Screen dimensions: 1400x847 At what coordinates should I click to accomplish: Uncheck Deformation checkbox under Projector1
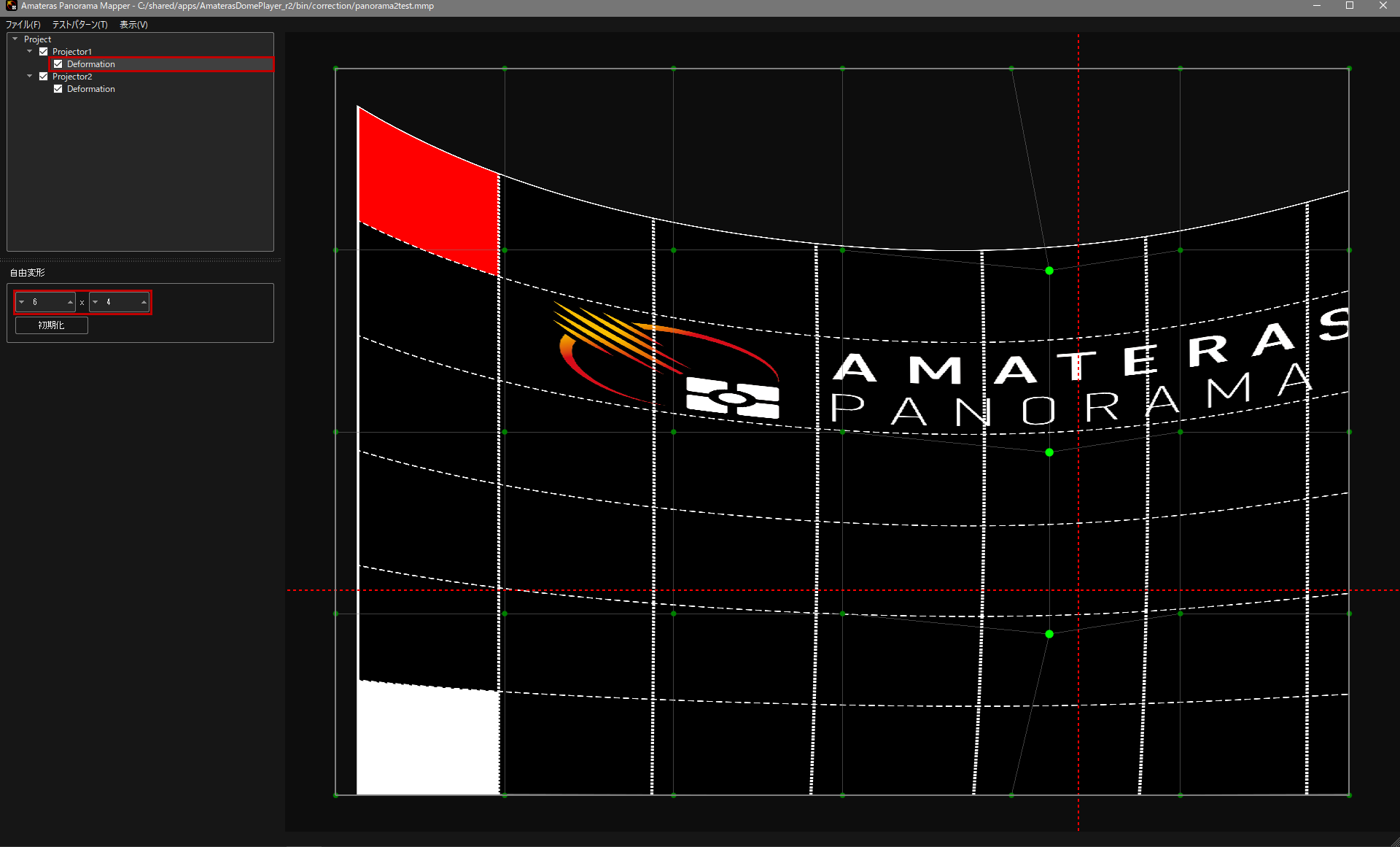(58, 64)
